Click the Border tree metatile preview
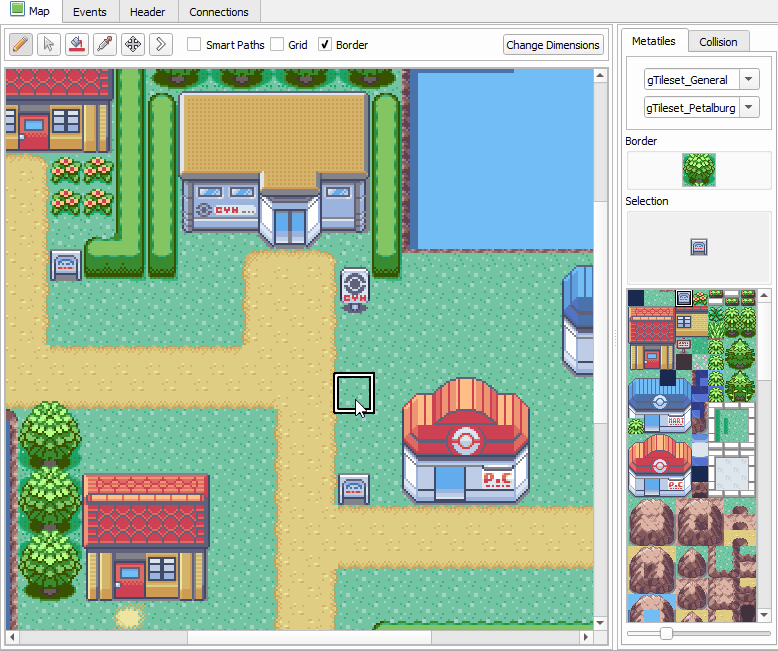The image size is (778, 651). 698,169
